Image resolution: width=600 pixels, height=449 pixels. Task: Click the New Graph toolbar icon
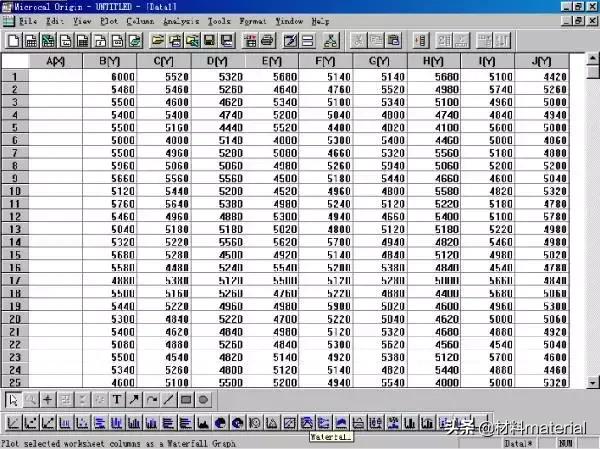point(65,41)
